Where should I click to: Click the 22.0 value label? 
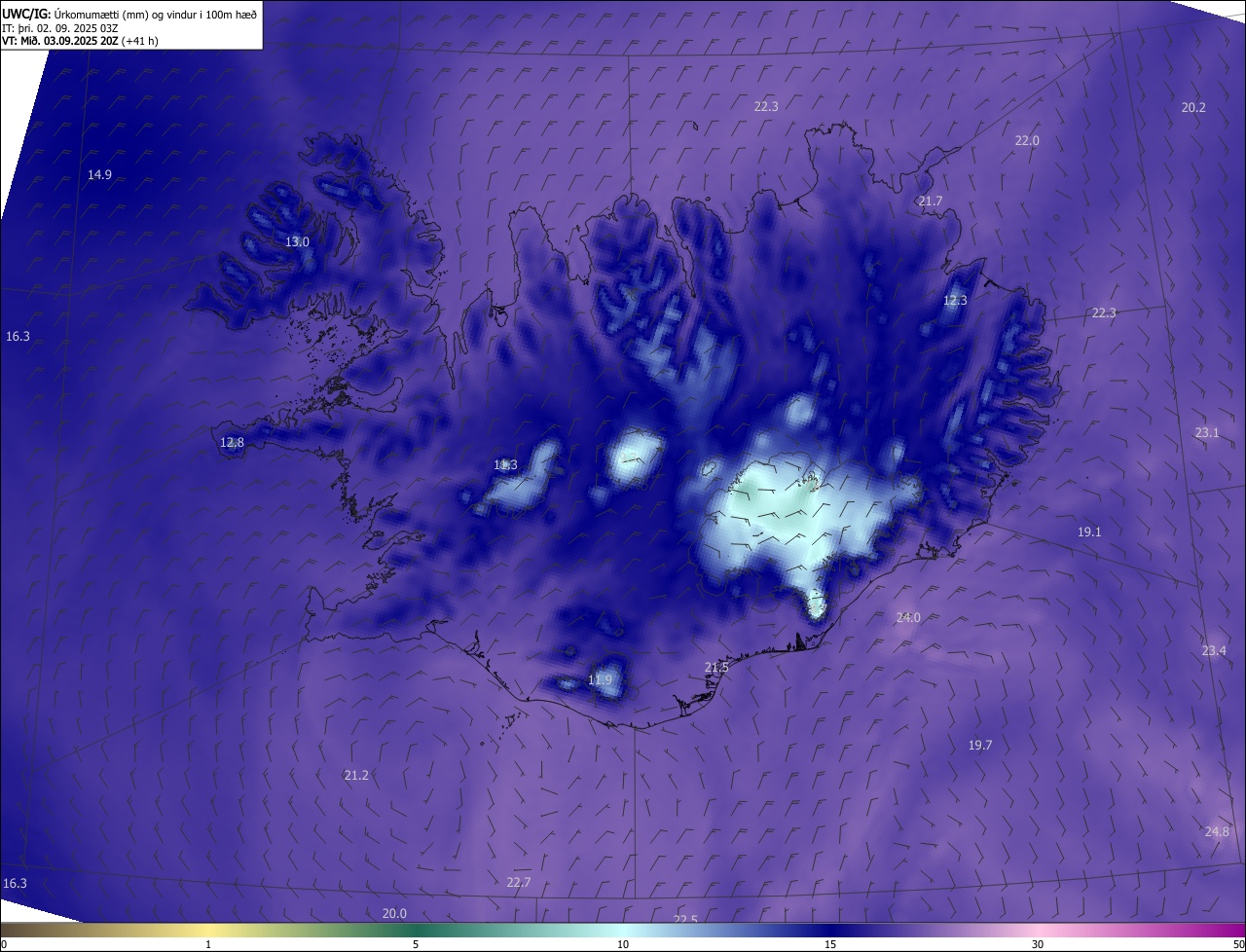1027,140
